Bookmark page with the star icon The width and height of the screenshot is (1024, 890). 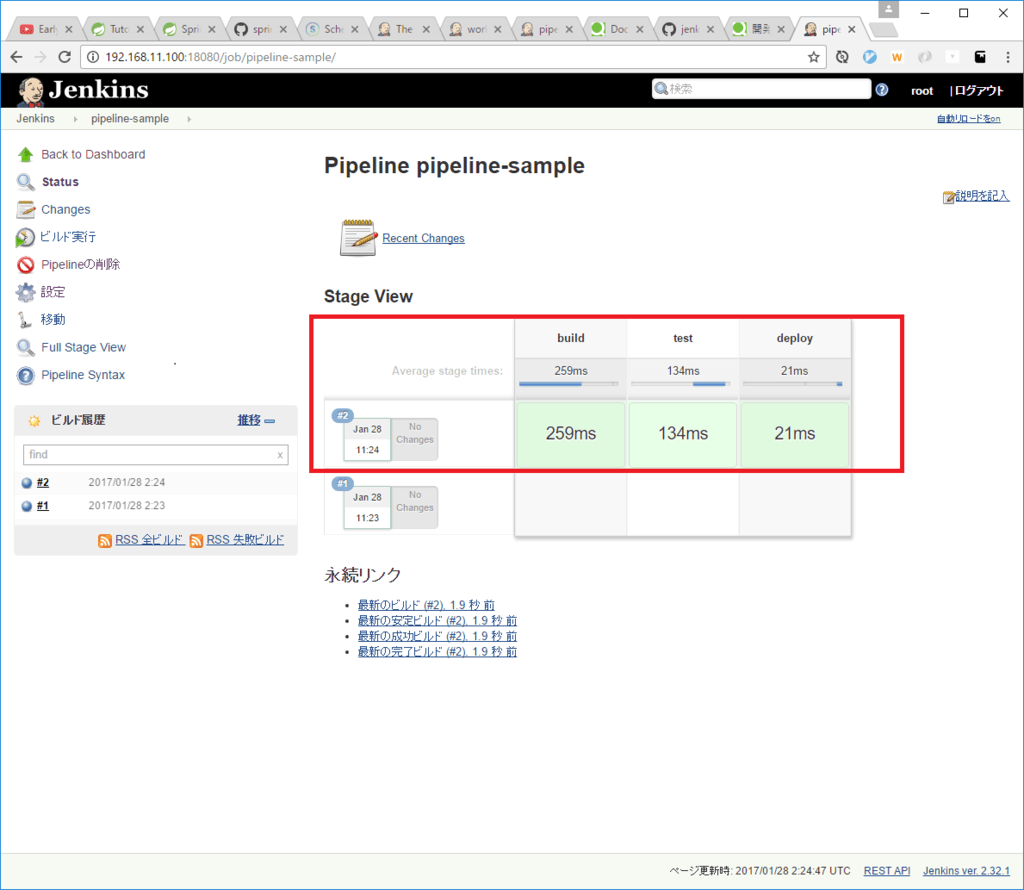(814, 57)
